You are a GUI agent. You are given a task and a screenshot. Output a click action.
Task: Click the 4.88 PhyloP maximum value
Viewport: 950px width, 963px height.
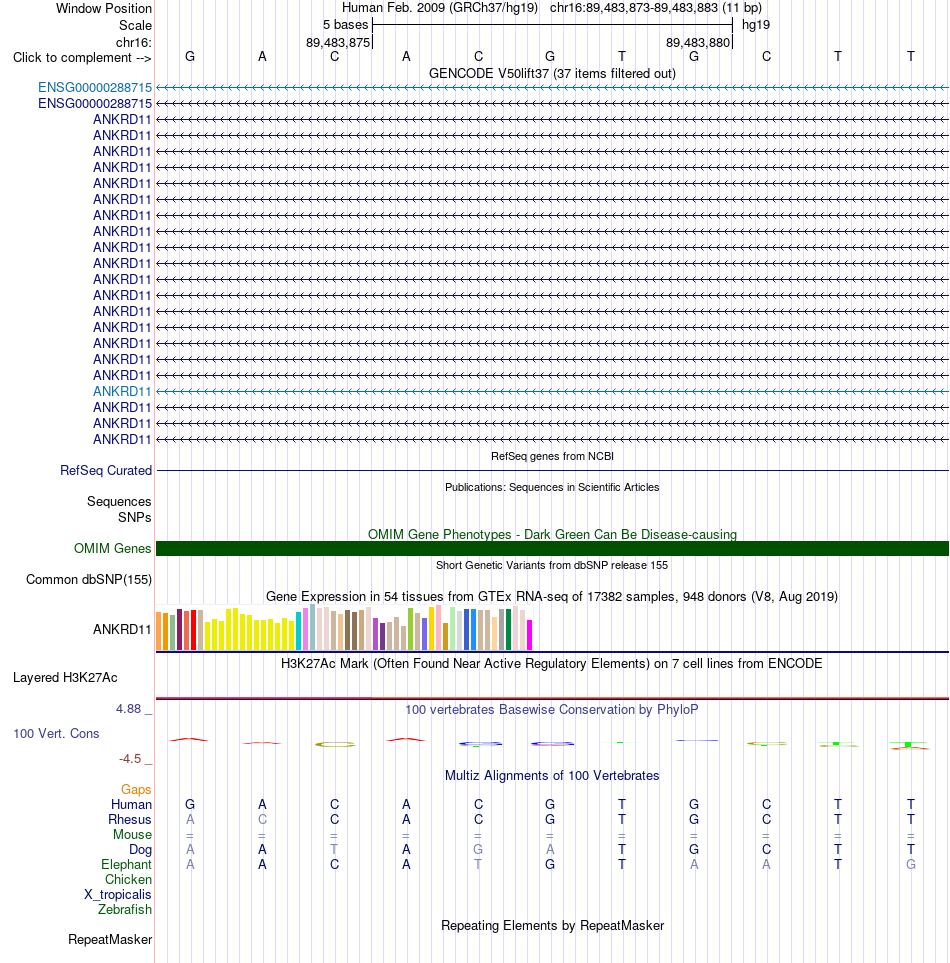pos(128,709)
